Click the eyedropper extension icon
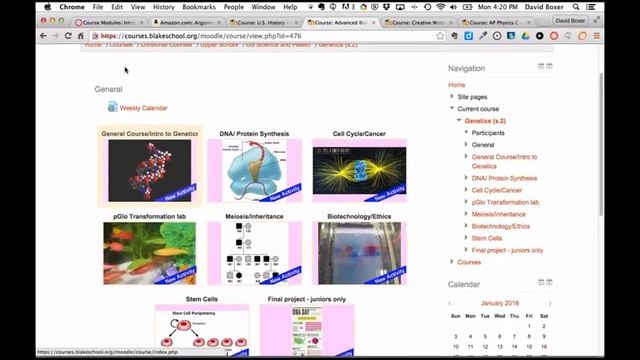Viewport: 640px width, 360px height. click(483, 36)
